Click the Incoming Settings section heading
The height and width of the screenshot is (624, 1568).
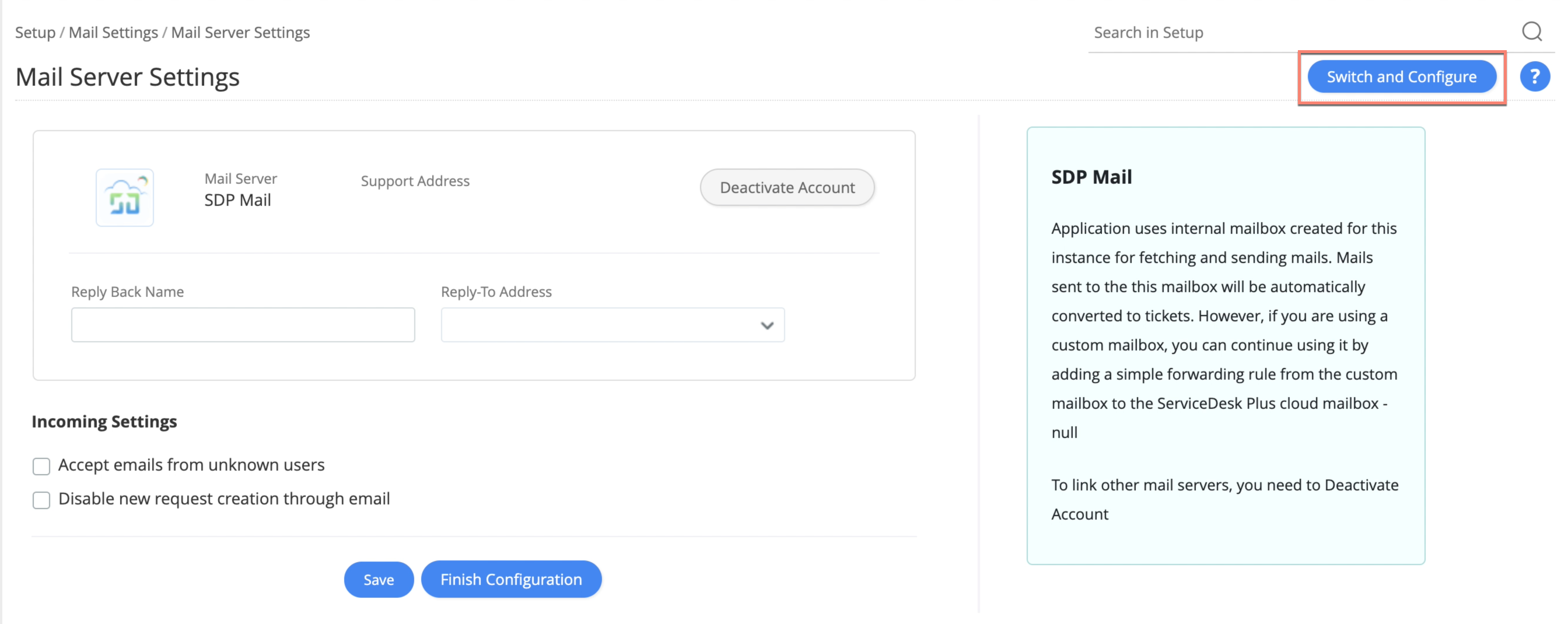click(104, 421)
